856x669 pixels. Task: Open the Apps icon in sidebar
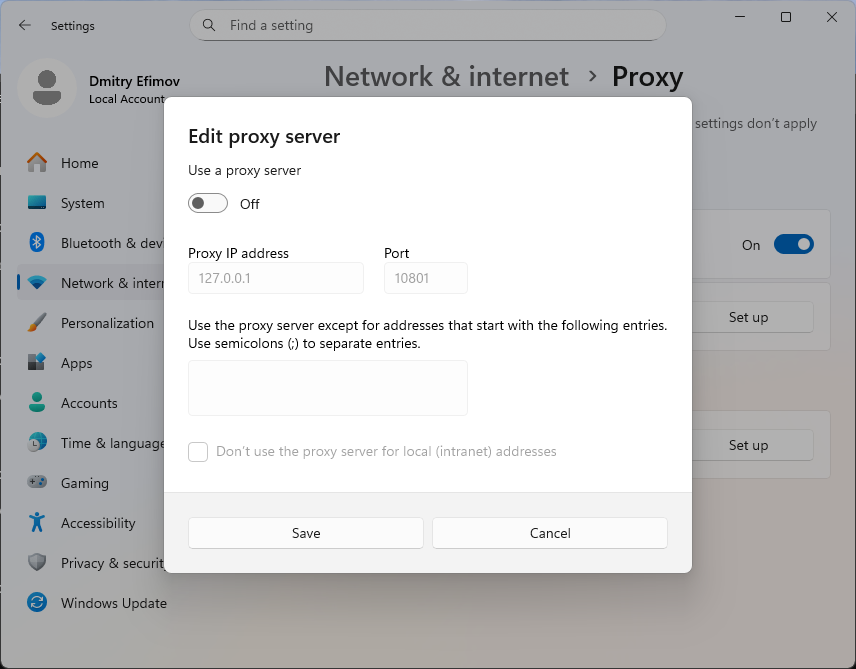click(x=37, y=363)
